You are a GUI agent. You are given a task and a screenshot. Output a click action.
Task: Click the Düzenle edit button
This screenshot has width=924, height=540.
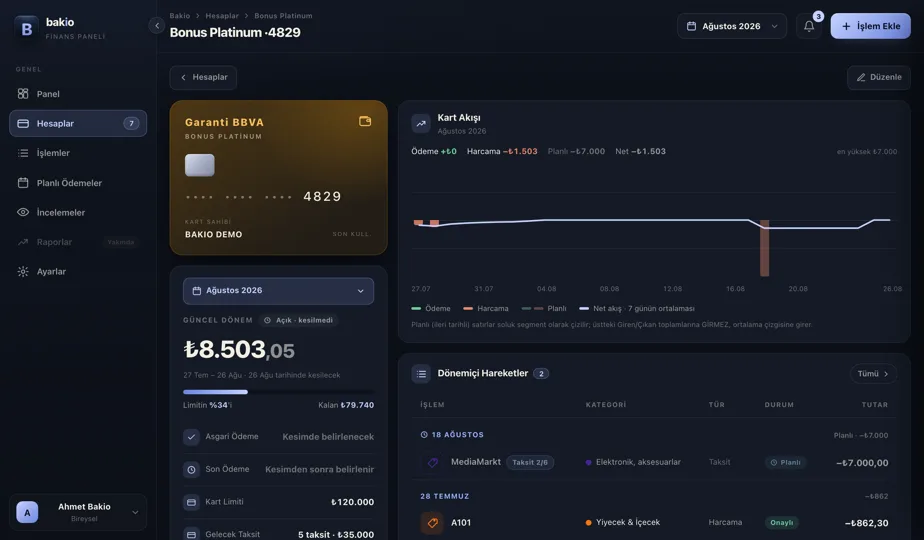pos(879,77)
